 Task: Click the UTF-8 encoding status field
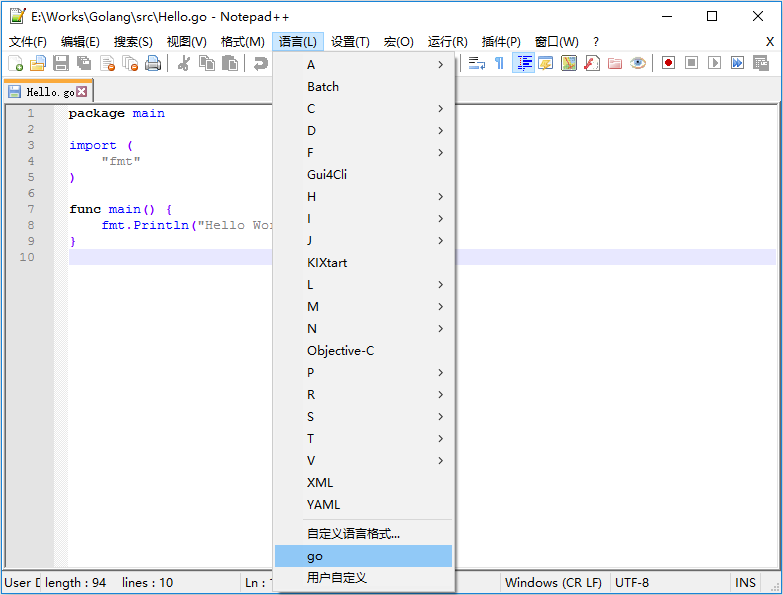coord(669,583)
